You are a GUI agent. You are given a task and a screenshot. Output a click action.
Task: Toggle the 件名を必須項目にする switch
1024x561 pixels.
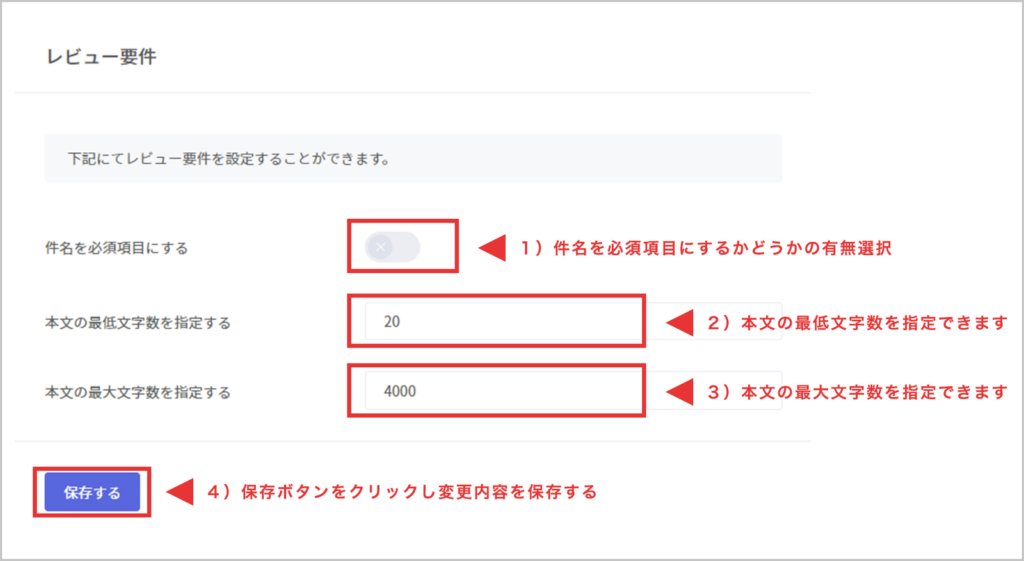click(393, 246)
